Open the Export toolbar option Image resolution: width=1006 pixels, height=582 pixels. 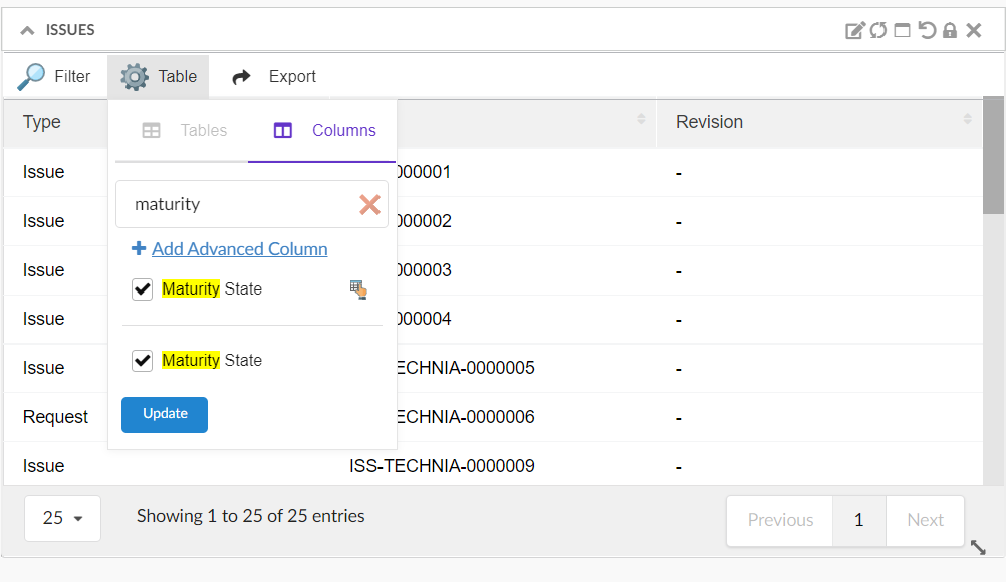pyautogui.click(x=274, y=76)
